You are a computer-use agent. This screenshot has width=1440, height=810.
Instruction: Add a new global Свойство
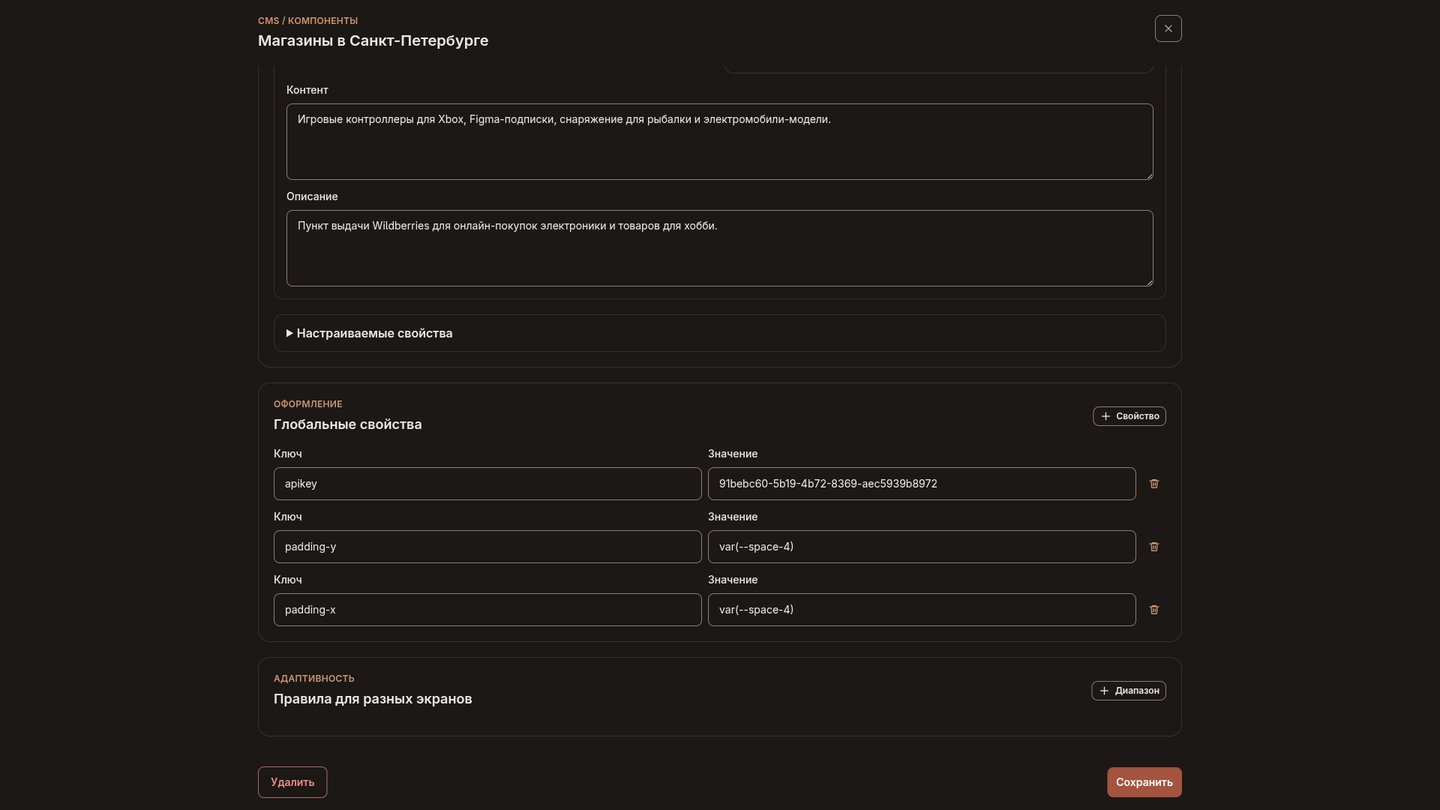point(1129,416)
